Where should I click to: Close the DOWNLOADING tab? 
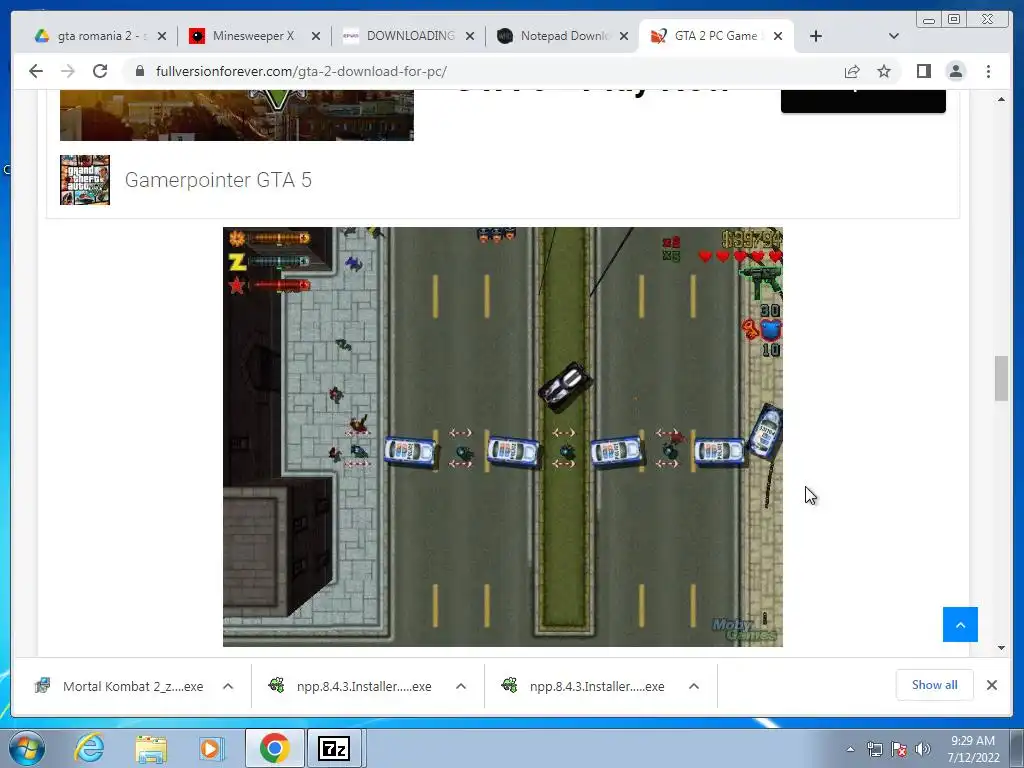[470, 36]
